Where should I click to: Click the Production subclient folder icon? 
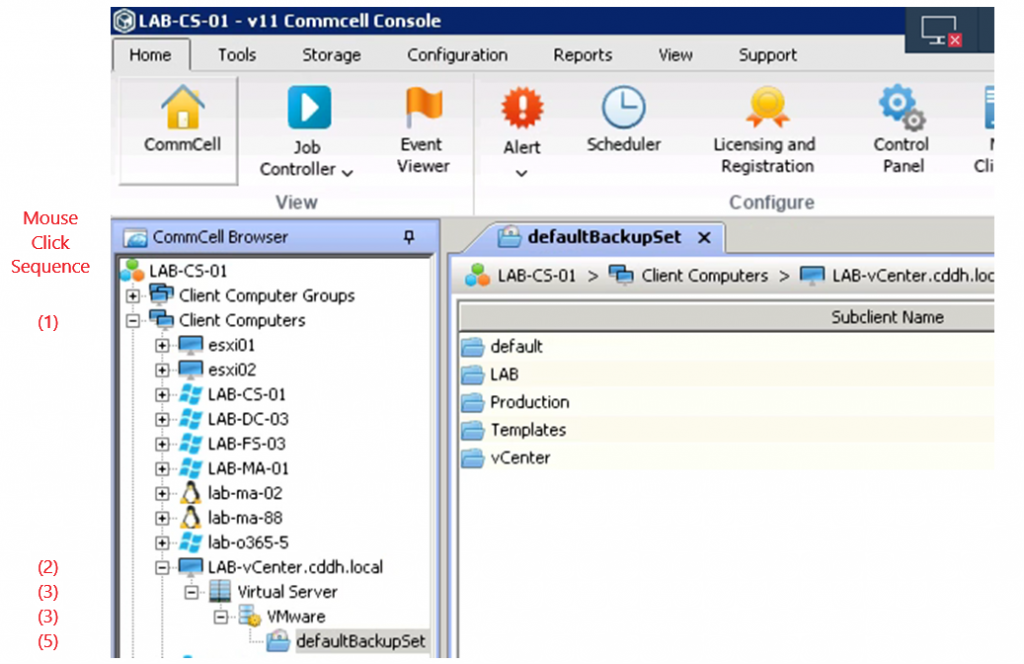pos(472,402)
